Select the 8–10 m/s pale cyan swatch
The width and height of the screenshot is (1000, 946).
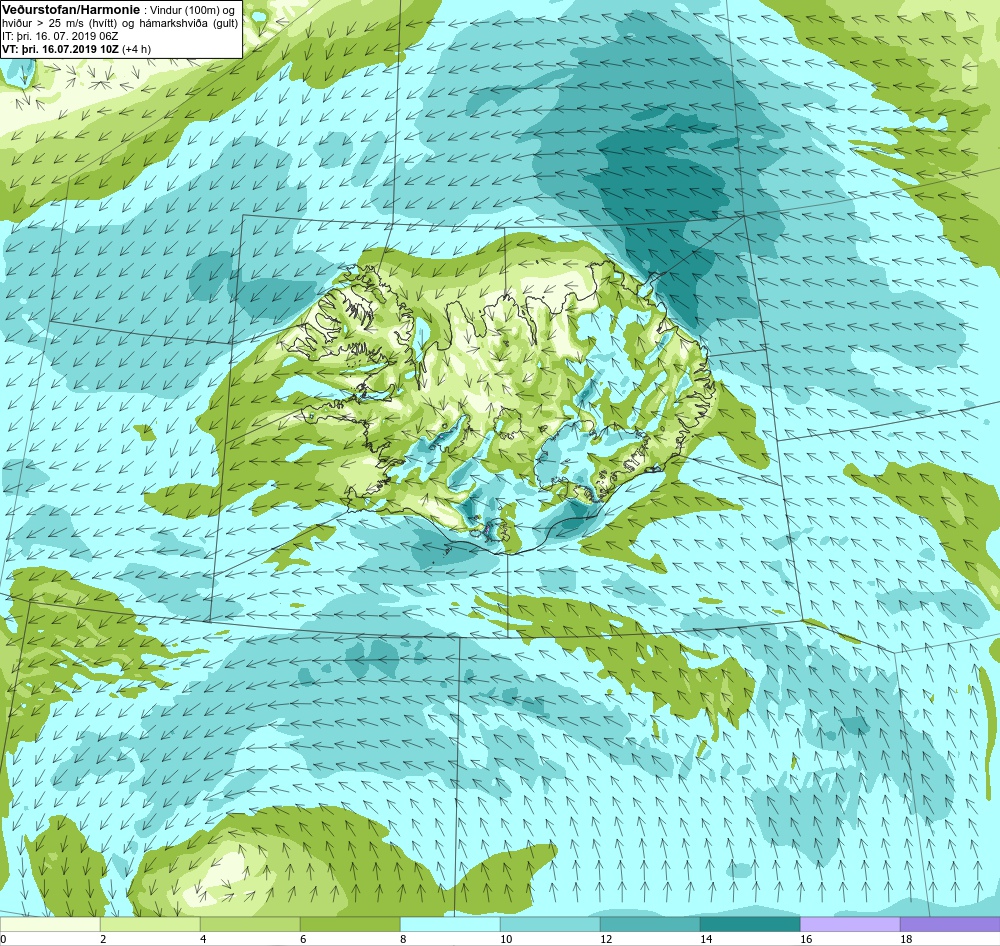coord(450,924)
